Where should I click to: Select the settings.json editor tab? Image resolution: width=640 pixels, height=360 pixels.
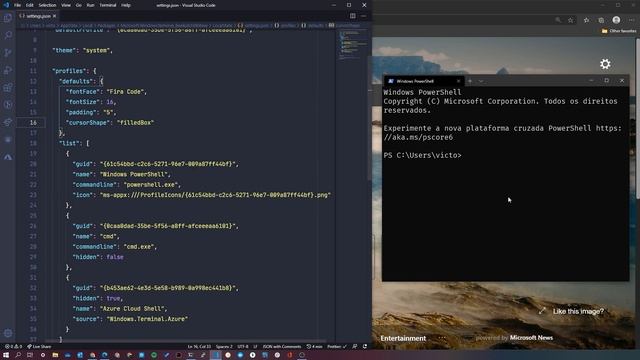tap(38, 16)
